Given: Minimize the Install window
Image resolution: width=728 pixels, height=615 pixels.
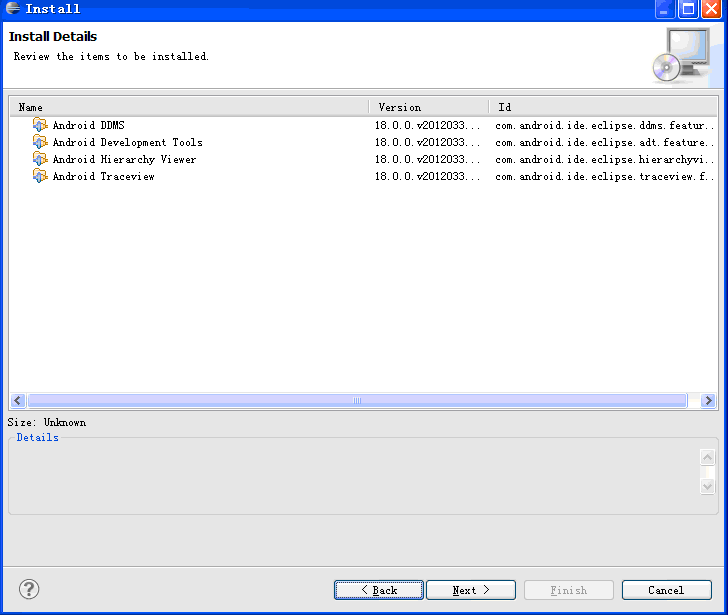Looking at the screenshot, I should click(664, 9).
